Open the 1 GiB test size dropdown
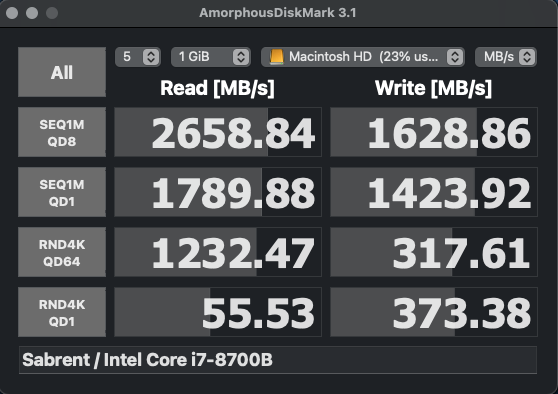This screenshot has width=558, height=394. pos(211,57)
